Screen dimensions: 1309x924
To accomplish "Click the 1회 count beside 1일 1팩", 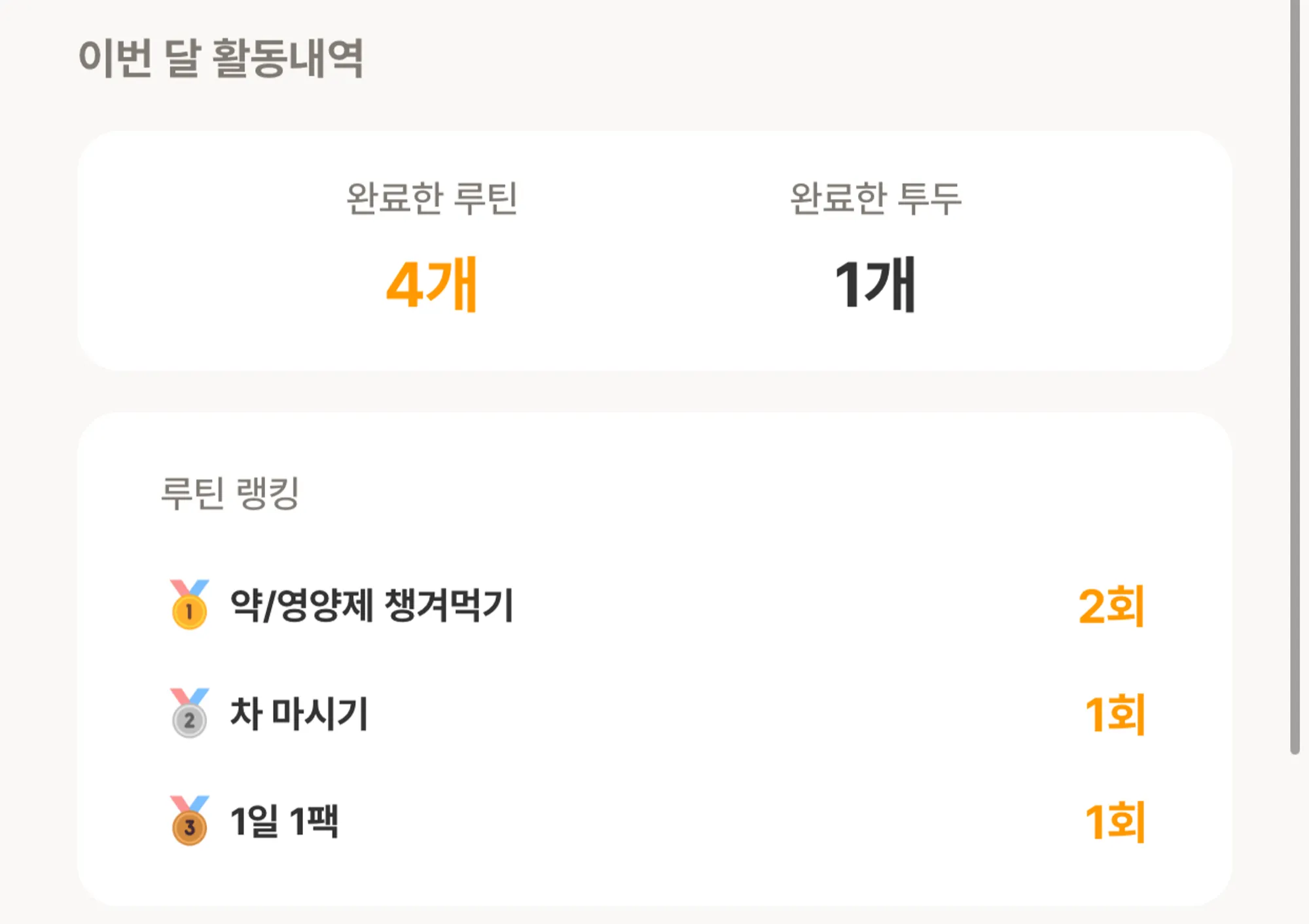I will pos(1115,822).
